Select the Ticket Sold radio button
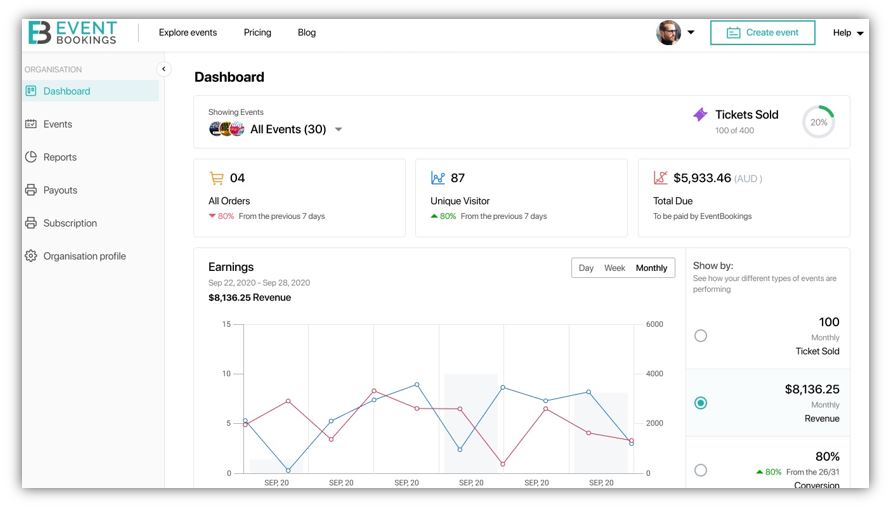Image resolution: width=894 pixels, height=509 pixels. point(701,336)
